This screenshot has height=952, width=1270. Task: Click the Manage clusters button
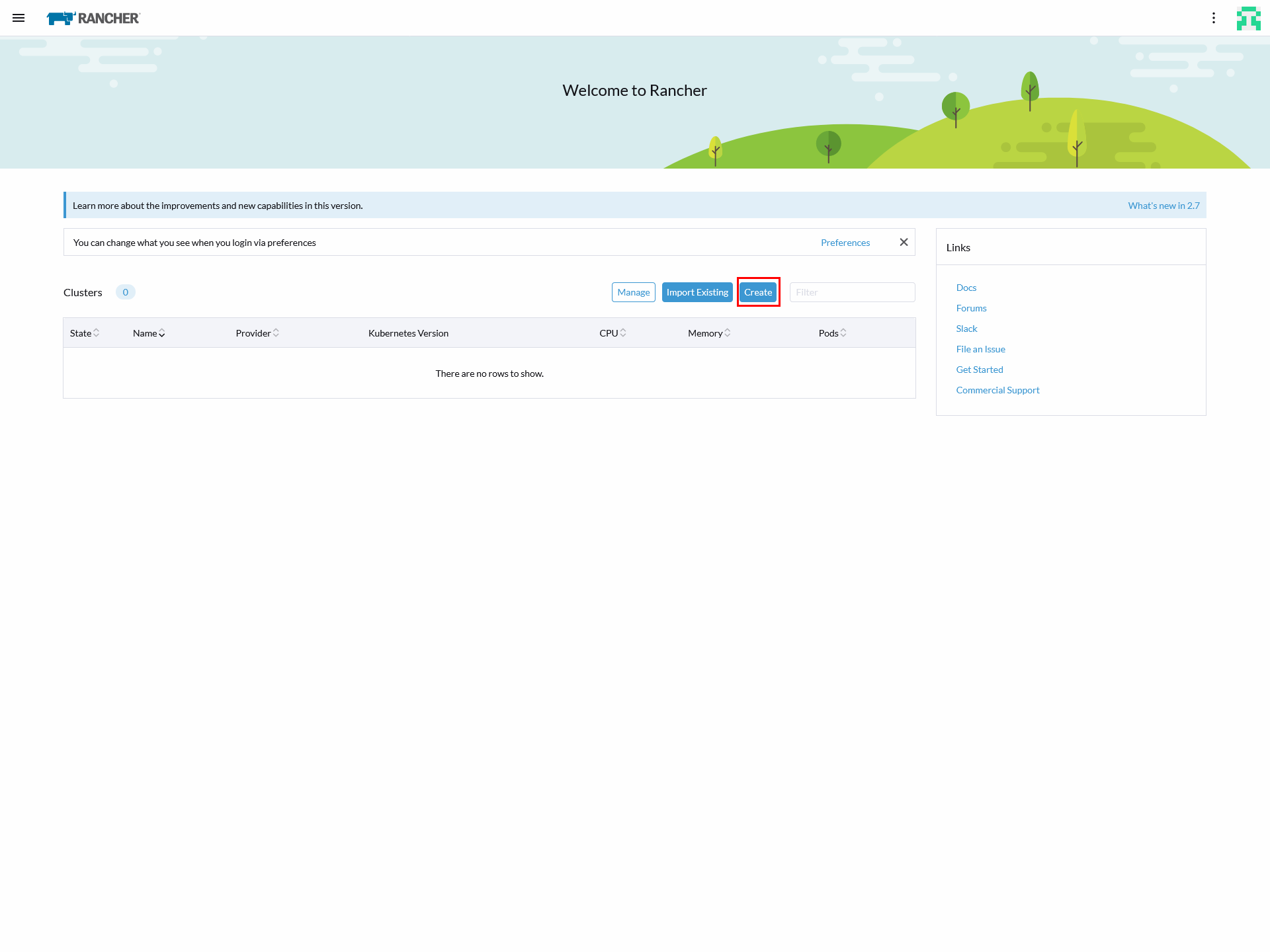(x=633, y=292)
